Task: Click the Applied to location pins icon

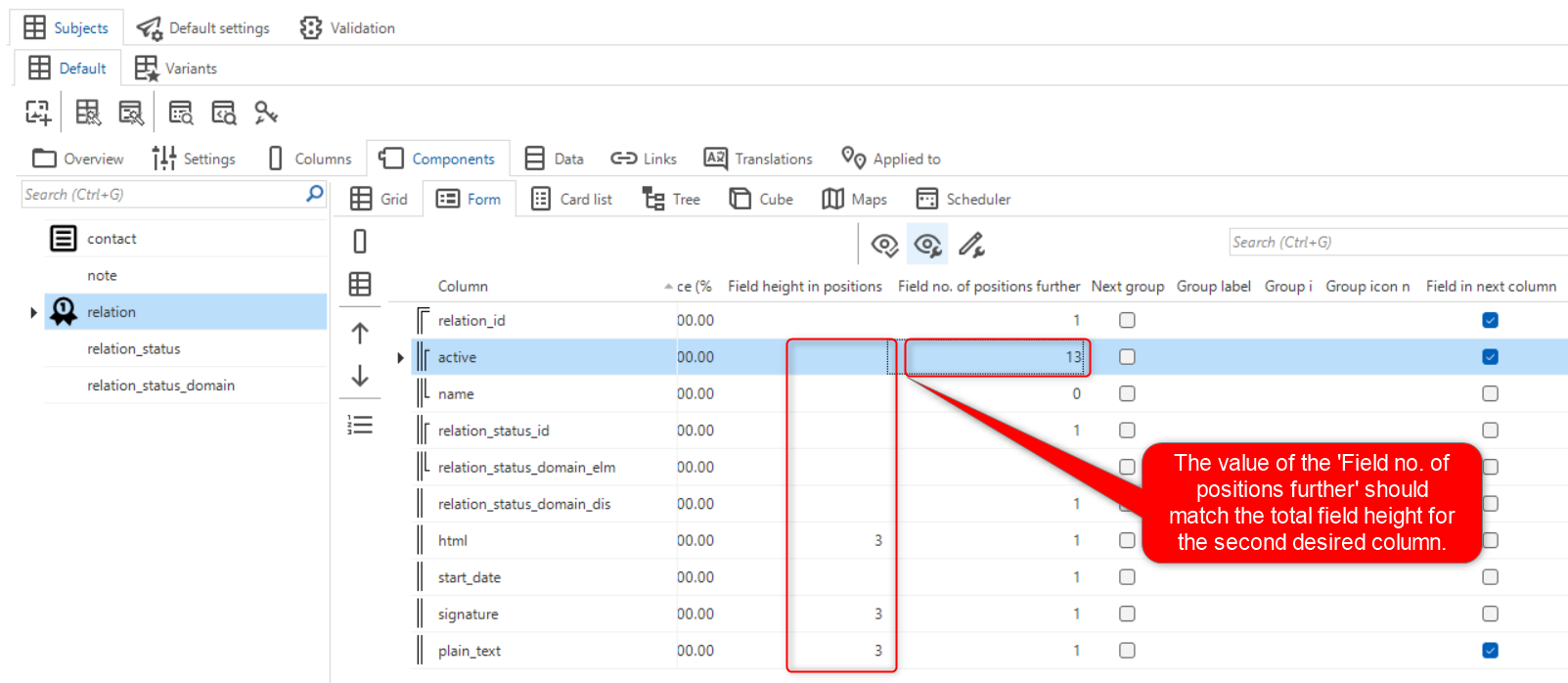Action: click(x=853, y=159)
